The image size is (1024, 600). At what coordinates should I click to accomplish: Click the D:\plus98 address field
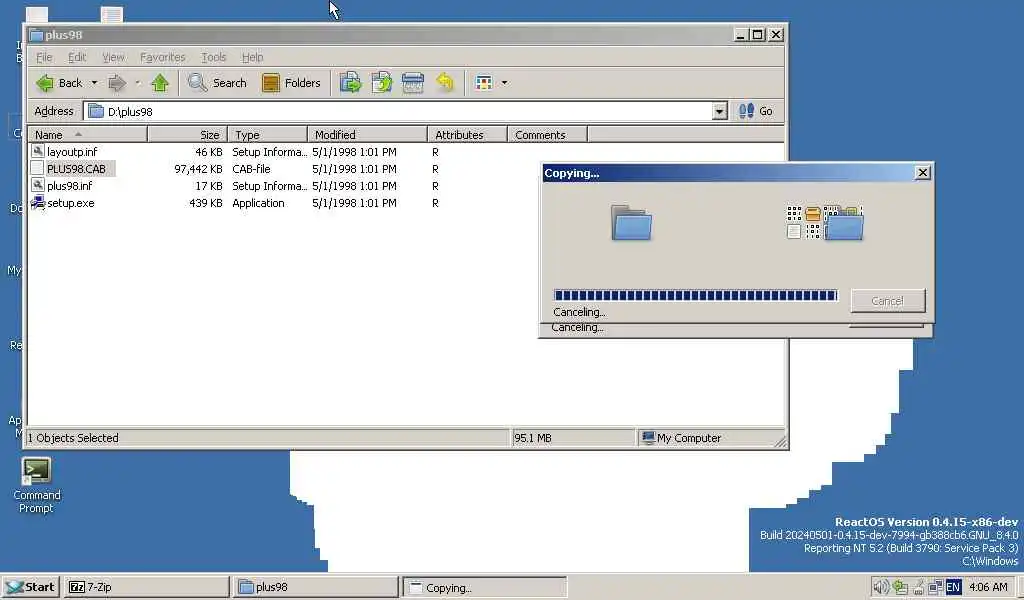coord(405,111)
